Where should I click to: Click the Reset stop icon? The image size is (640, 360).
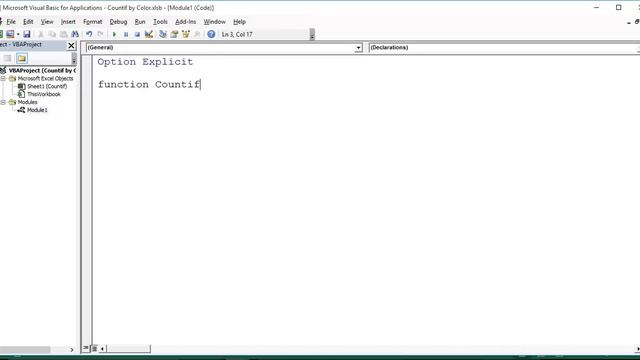[x=137, y=34]
